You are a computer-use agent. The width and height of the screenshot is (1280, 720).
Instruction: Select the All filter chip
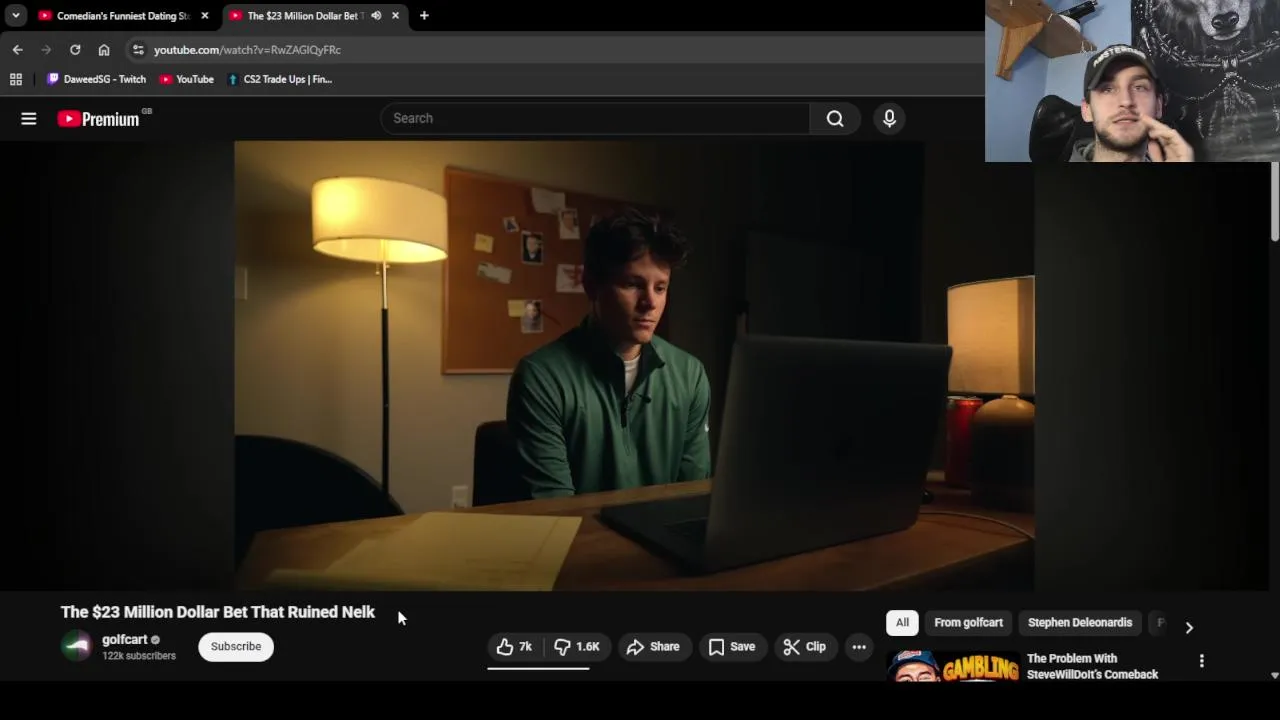point(902,622)
